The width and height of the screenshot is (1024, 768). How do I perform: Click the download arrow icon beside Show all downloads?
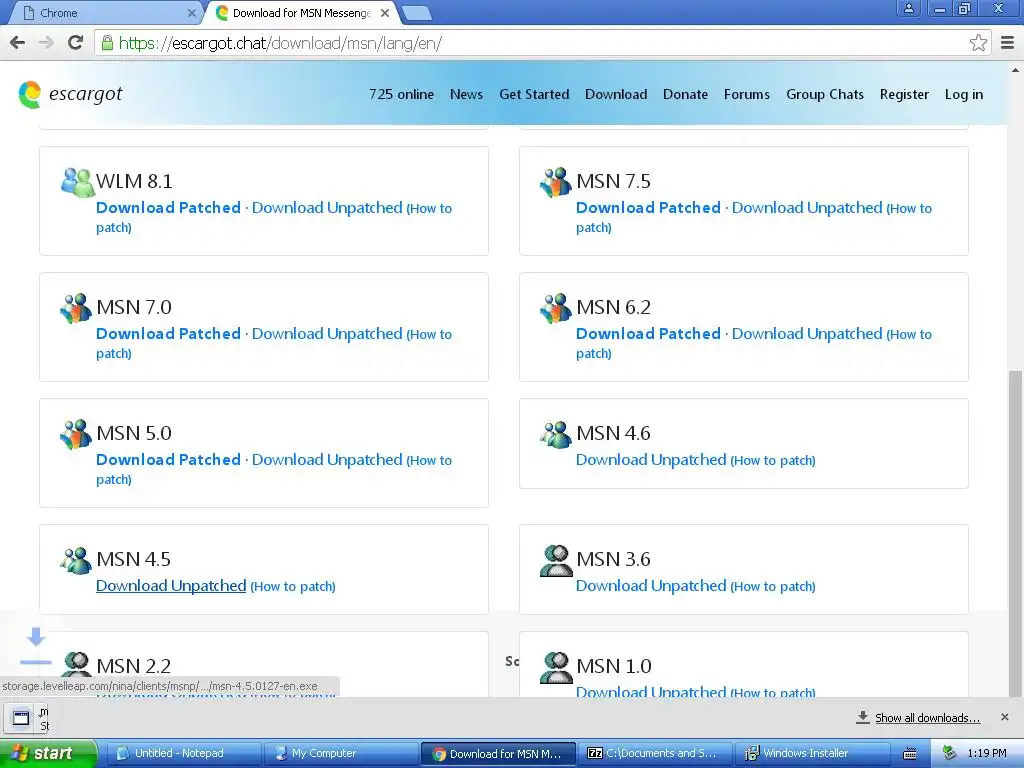pyautogui.click(x=863, y=717)
